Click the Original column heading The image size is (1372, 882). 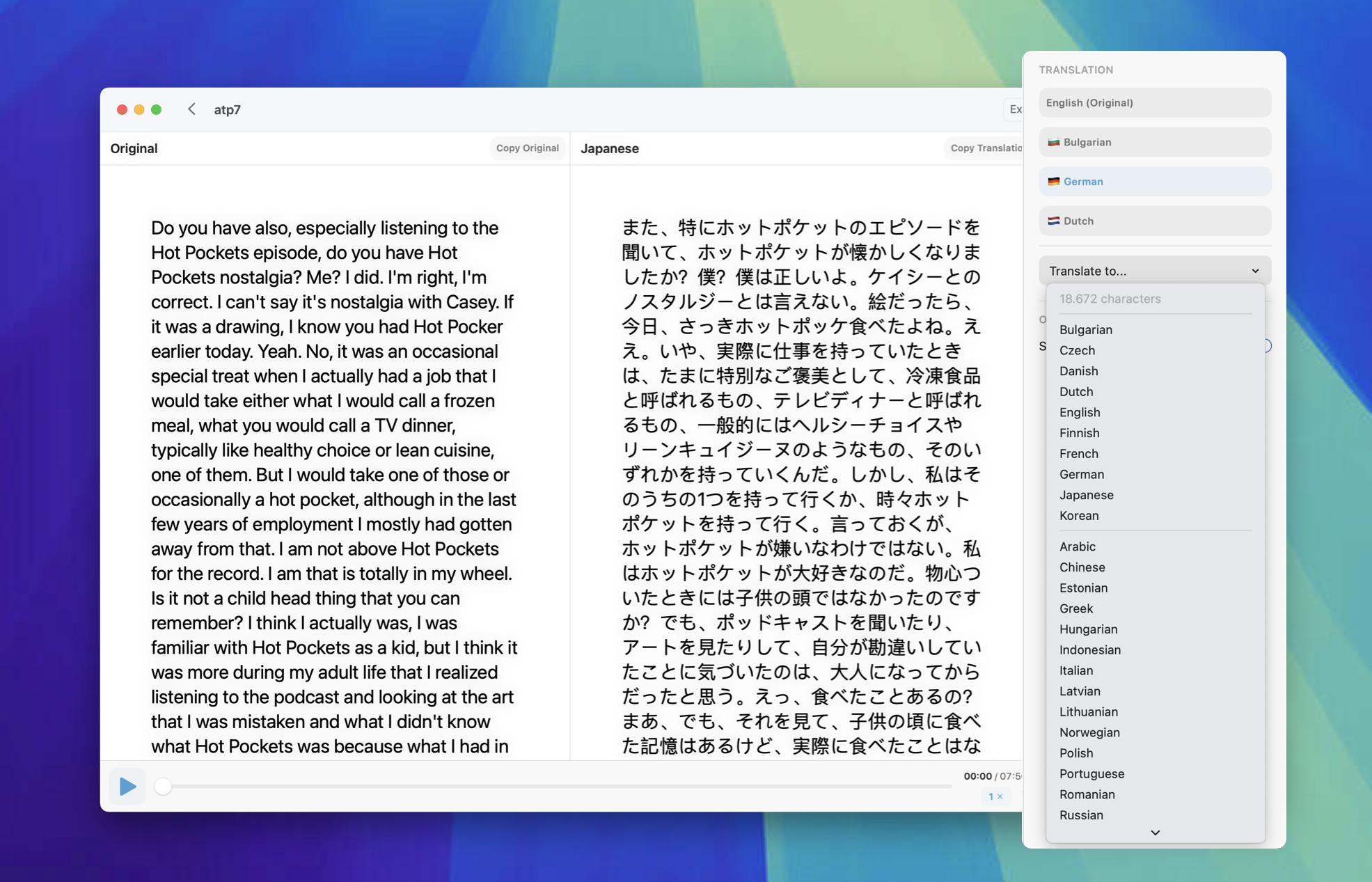click(x=134, y=148)
